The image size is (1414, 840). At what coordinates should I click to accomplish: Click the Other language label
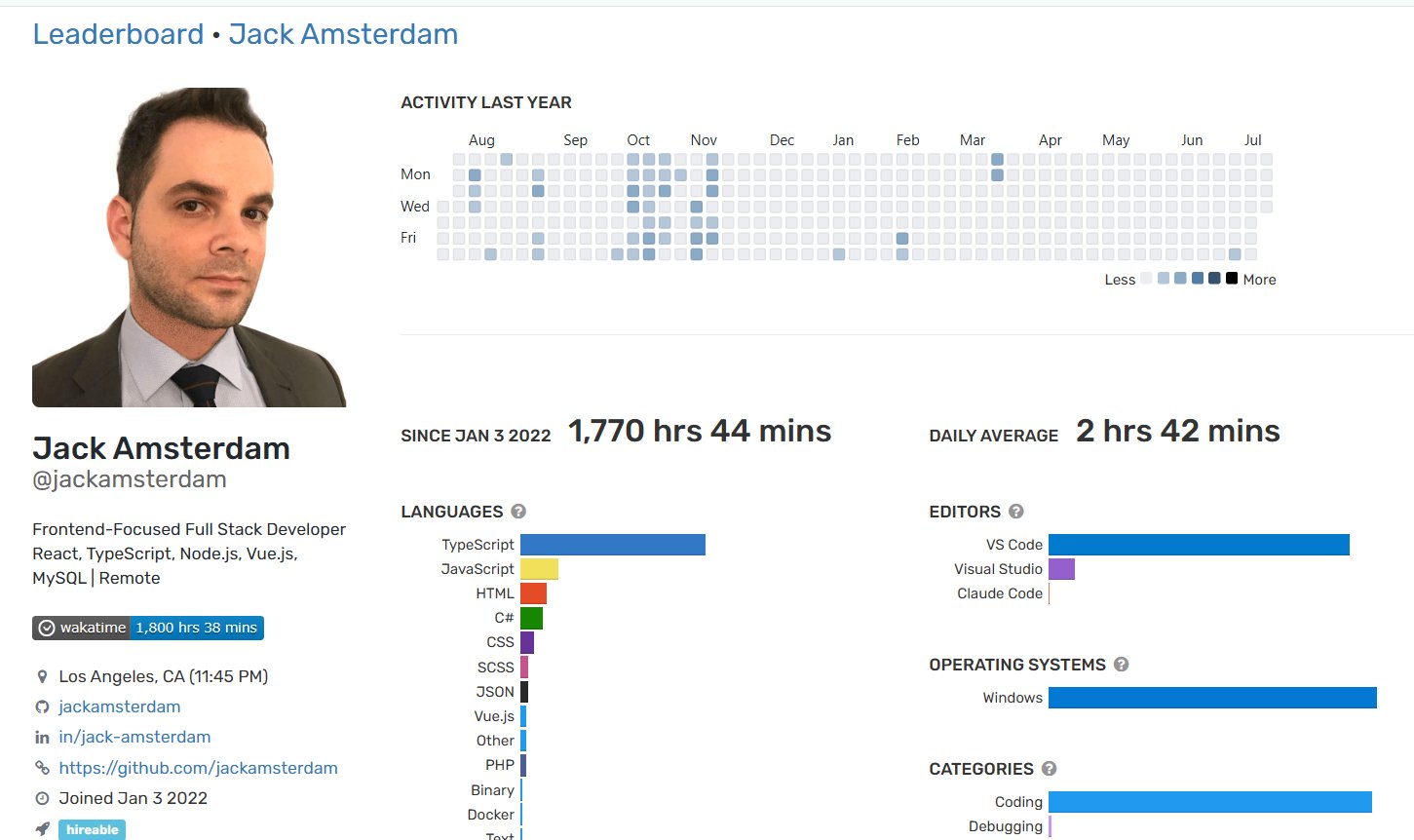click(495, 741)
